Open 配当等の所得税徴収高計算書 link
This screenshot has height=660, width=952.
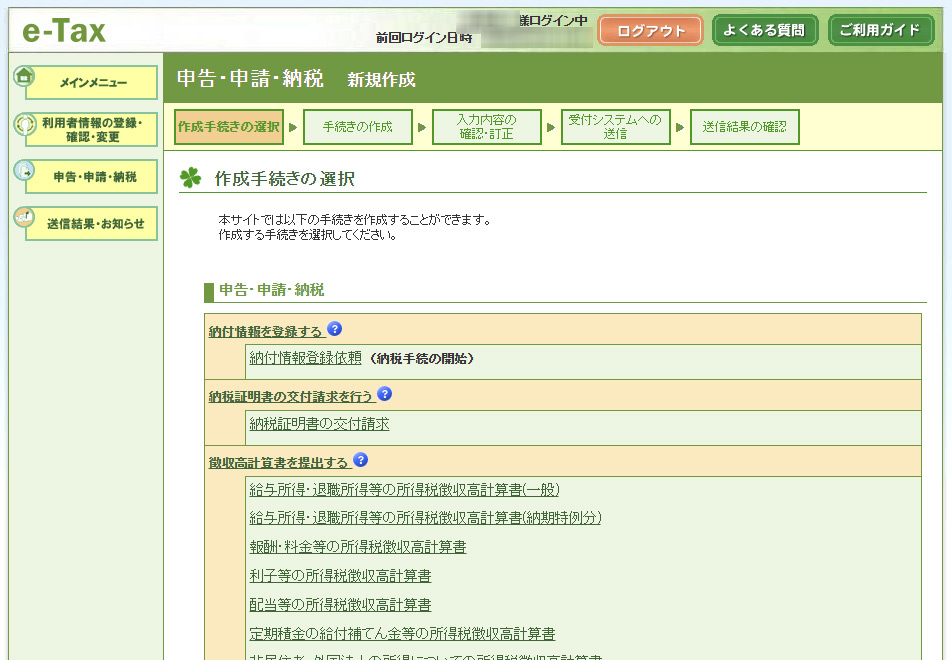coord(340,605)
